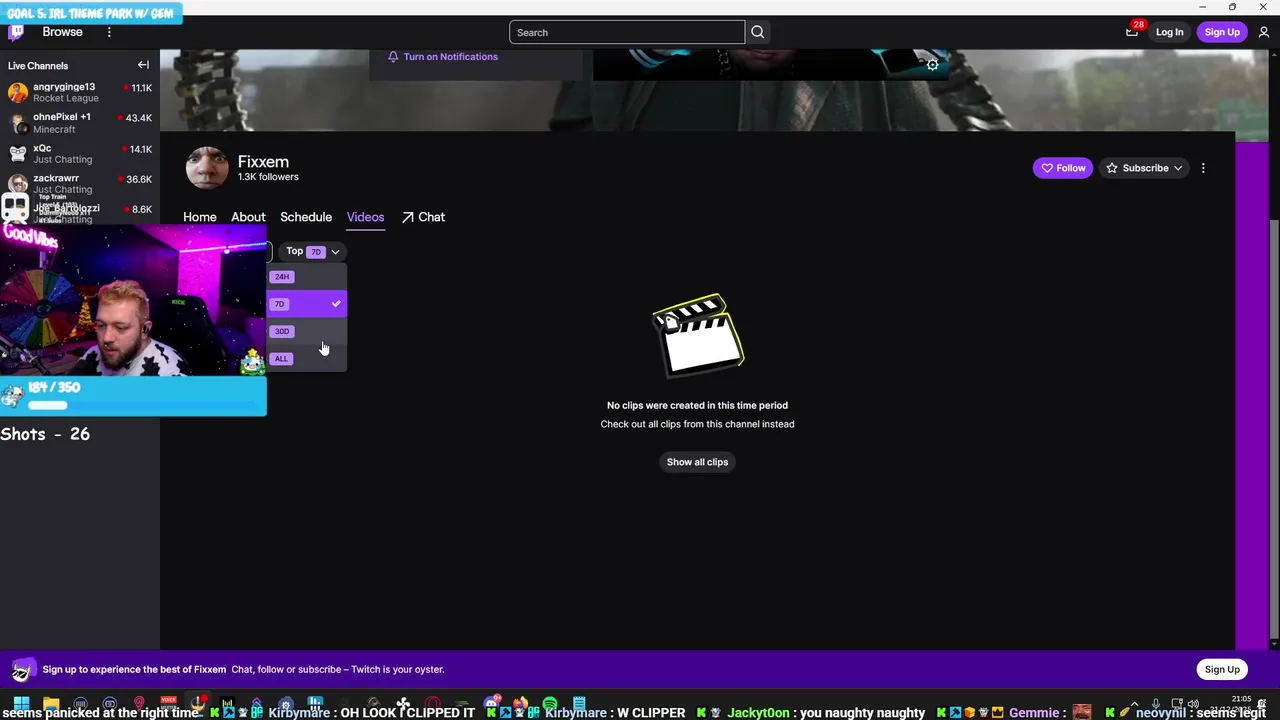
Task: Open the Prime loot crown icon
Action: coord(1132,32)
